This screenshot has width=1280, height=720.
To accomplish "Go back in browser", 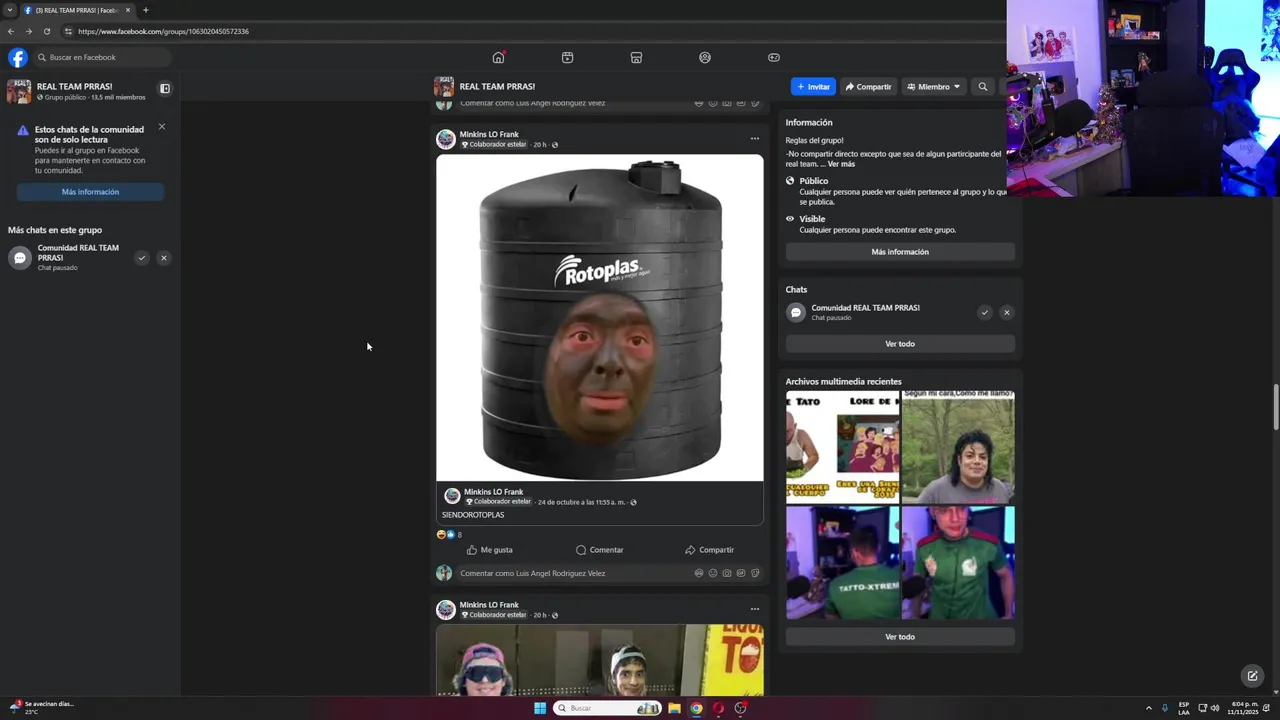I will pyautogui.click(x=10, y=31).
